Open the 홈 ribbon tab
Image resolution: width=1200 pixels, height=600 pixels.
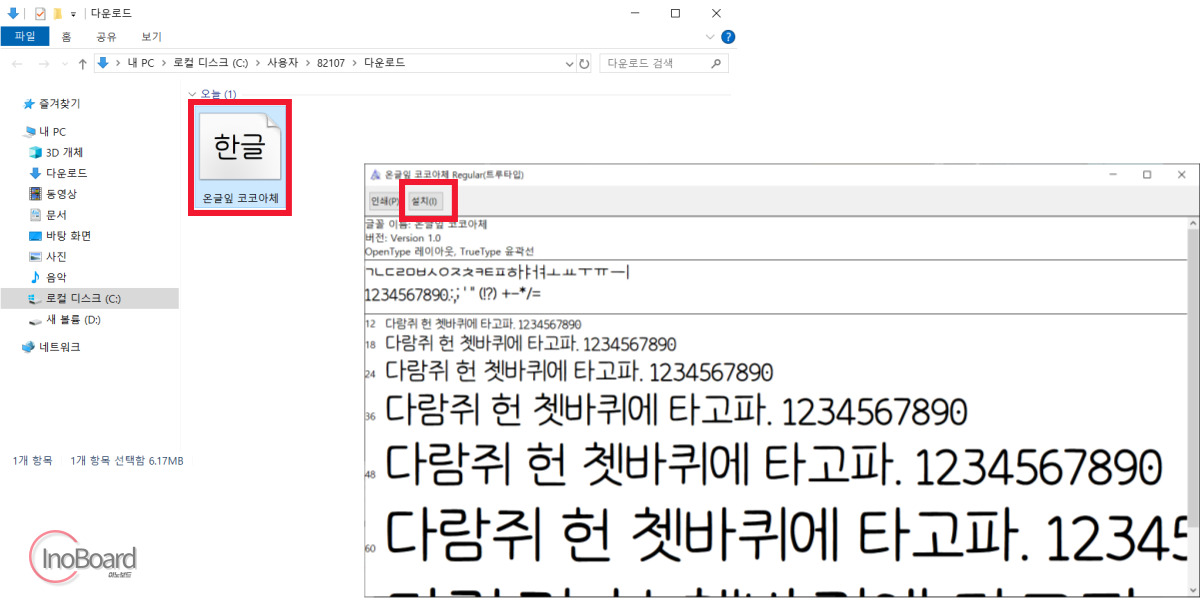click(66, 36)
